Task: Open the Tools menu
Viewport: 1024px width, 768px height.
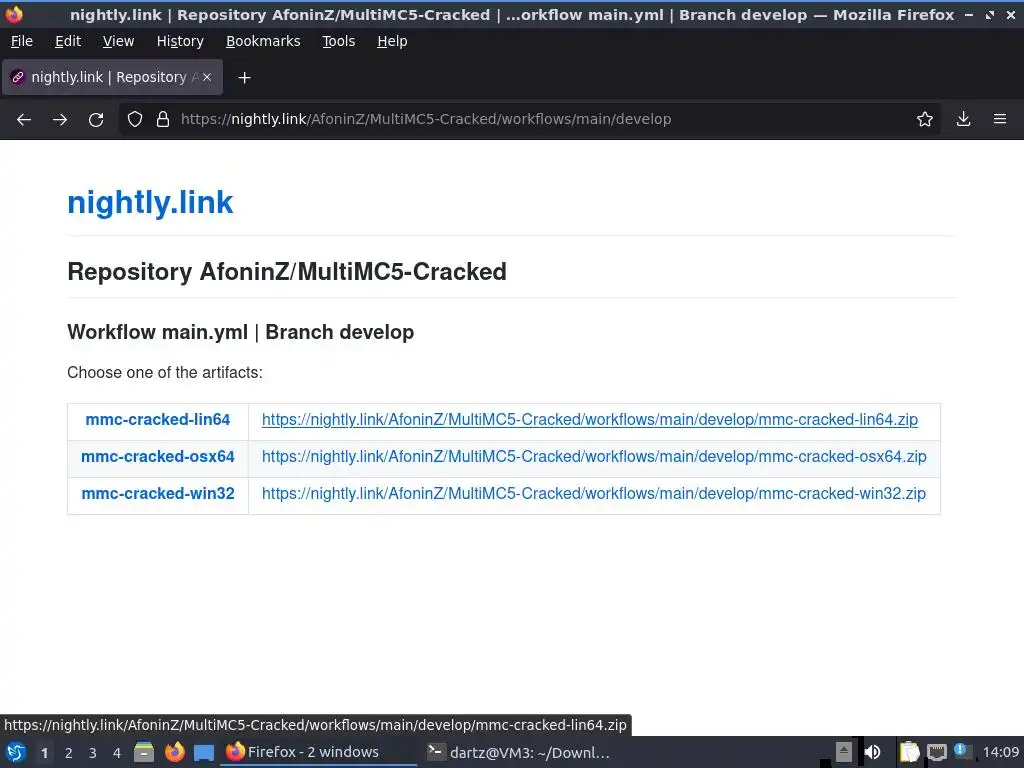Action: coord(338,41)
